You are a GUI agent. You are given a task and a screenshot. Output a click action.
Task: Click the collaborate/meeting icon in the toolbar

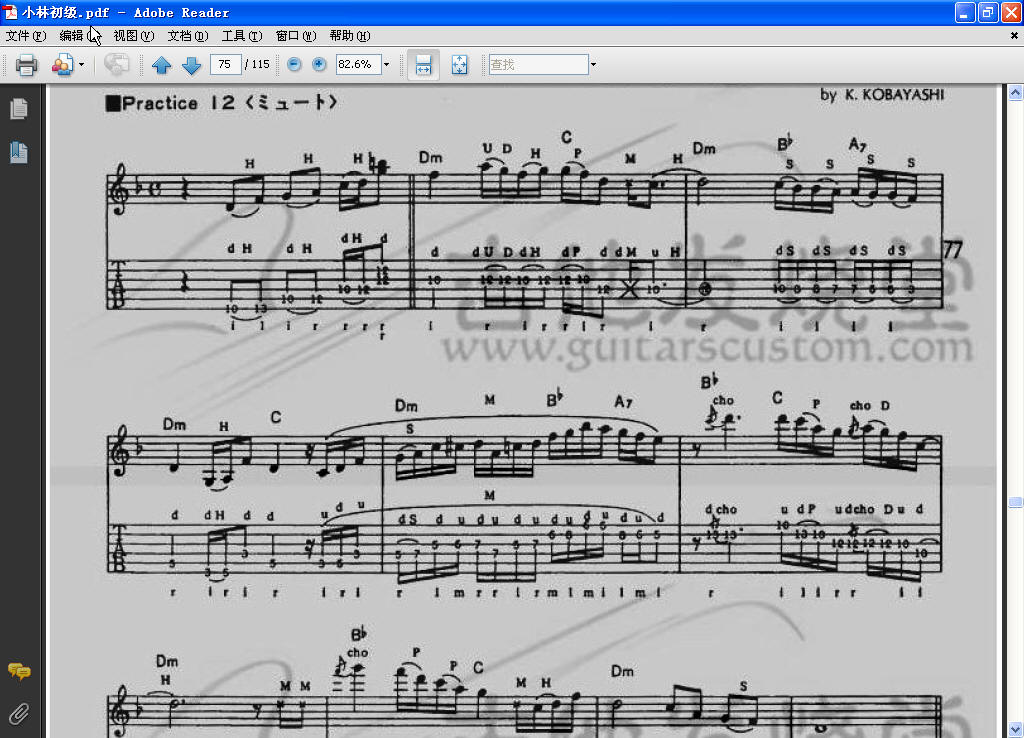62,65
